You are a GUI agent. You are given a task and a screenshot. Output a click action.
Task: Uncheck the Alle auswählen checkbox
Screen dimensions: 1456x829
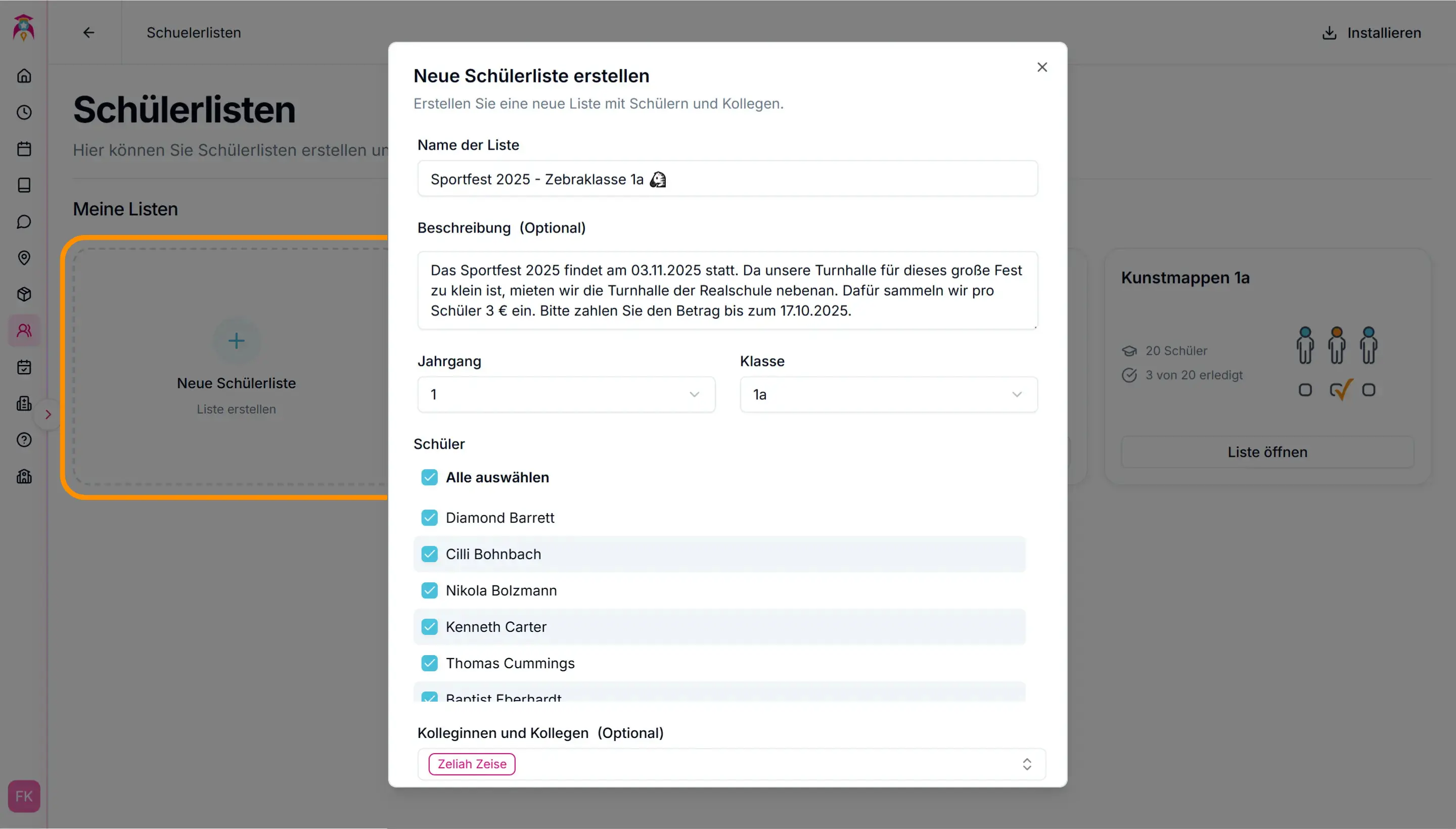[429, 477]
